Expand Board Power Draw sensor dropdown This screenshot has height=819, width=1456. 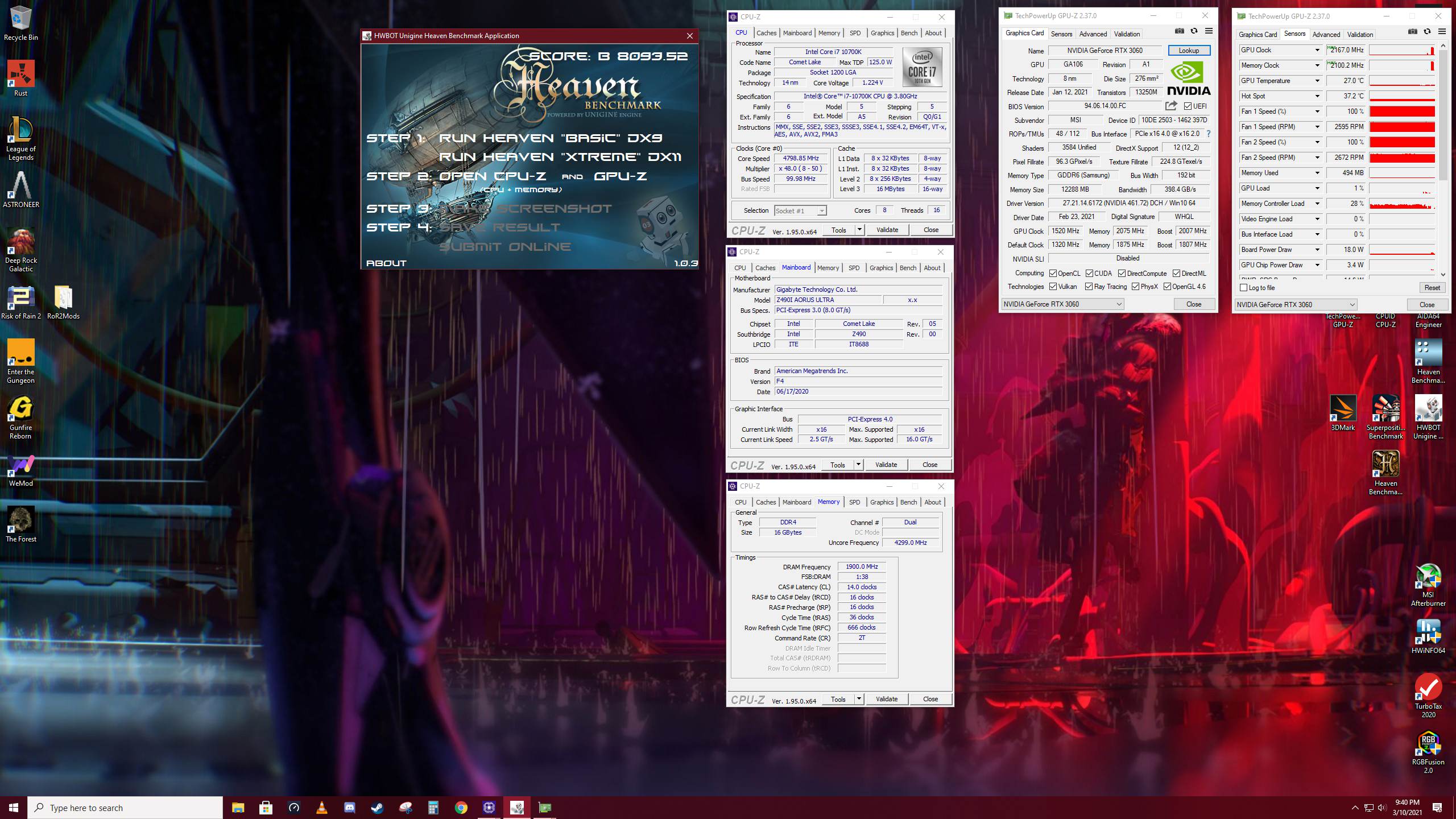pyautogui.click(x=1317, y=250)
